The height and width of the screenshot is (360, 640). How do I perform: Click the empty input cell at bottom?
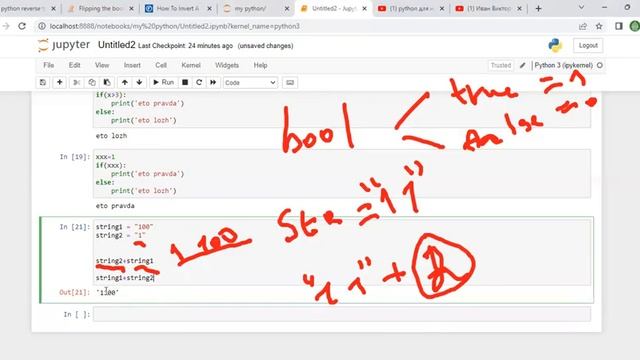pos(342,314)
